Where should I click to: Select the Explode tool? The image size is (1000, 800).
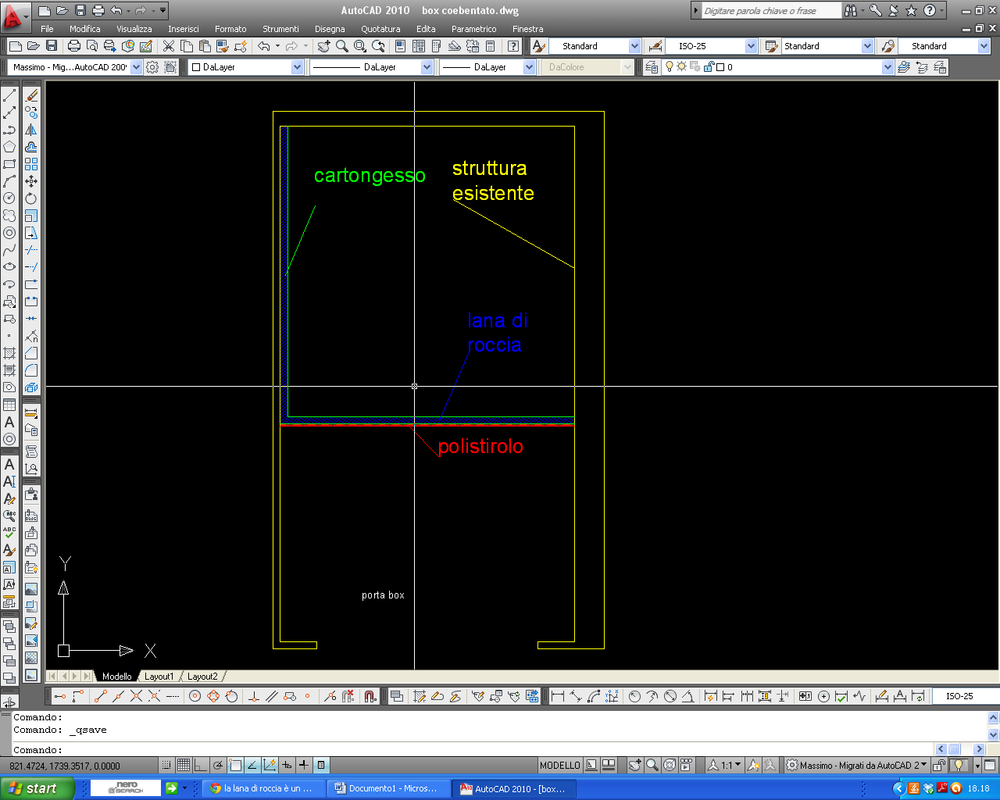(x=31, y=387)
